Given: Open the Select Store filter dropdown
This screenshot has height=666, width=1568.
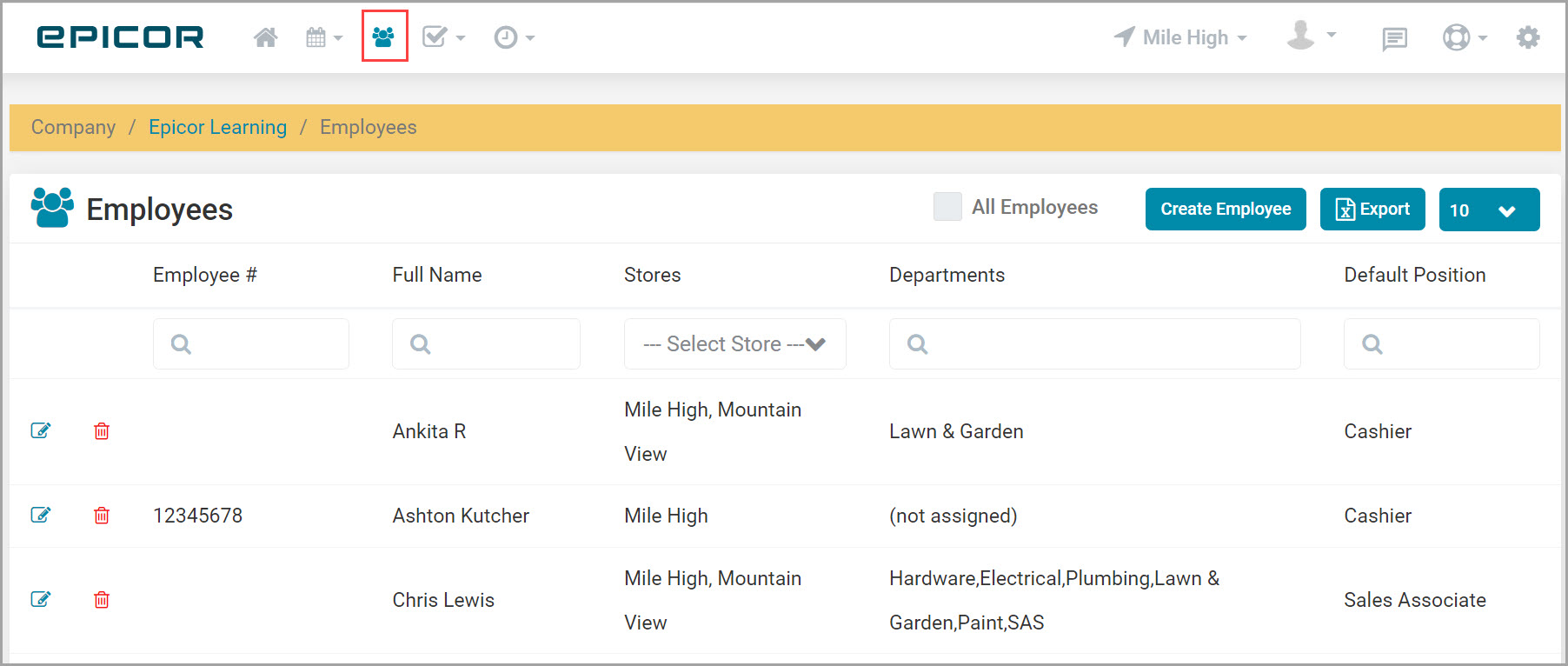Looking at the screenshot, I should pyautogui.click(x=735, y=343).
